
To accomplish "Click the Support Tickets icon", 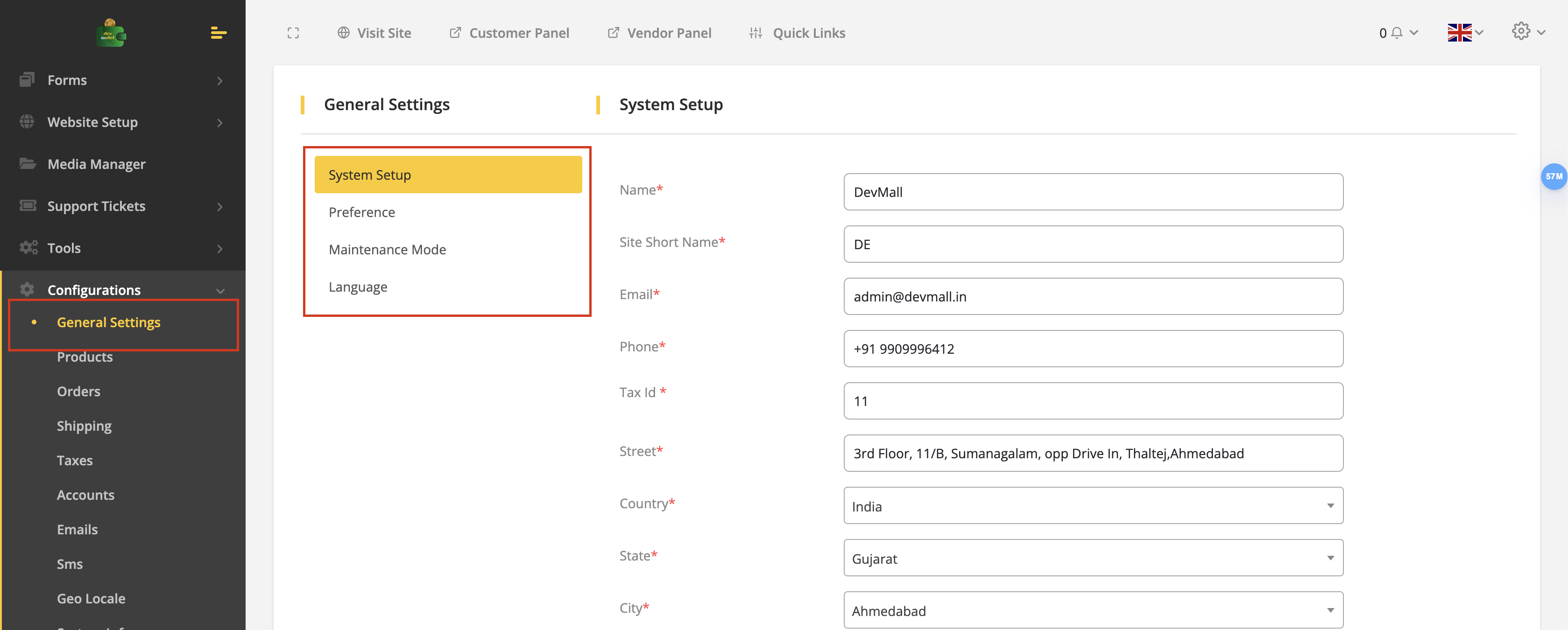I will [28, 205].
